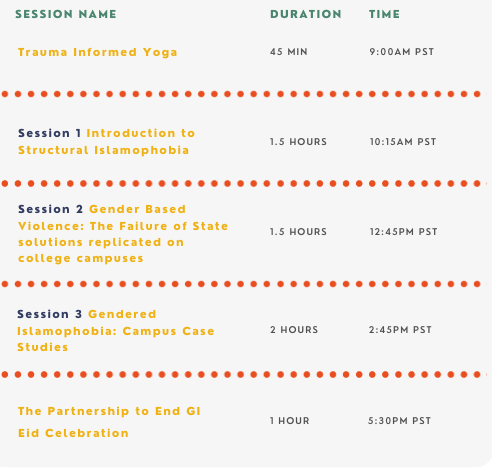
Task: Click the 12:45PM PST time
Action: click(x=403, y=232)
